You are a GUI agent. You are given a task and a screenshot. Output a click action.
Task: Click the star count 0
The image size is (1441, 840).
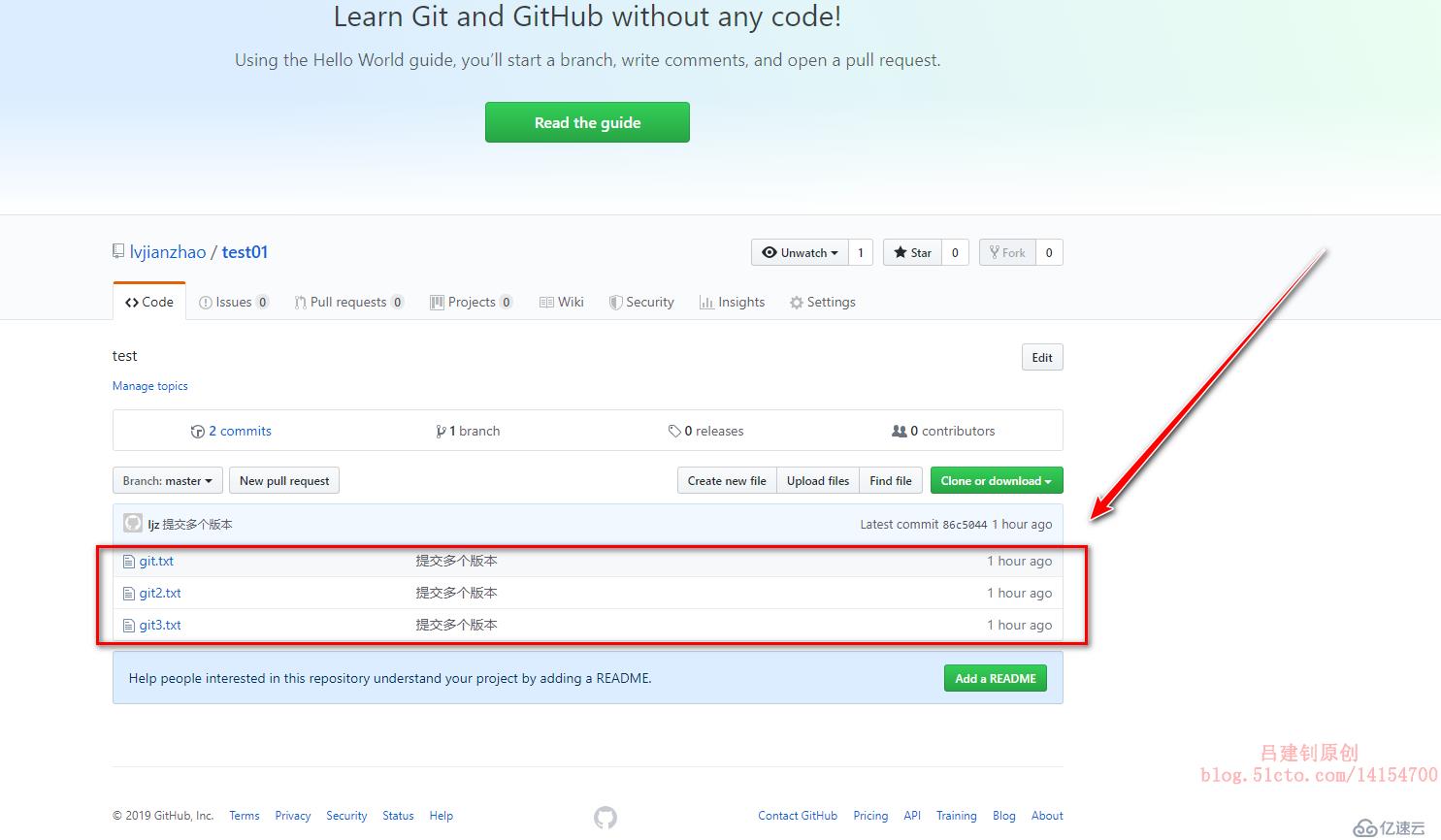(955, 252)
